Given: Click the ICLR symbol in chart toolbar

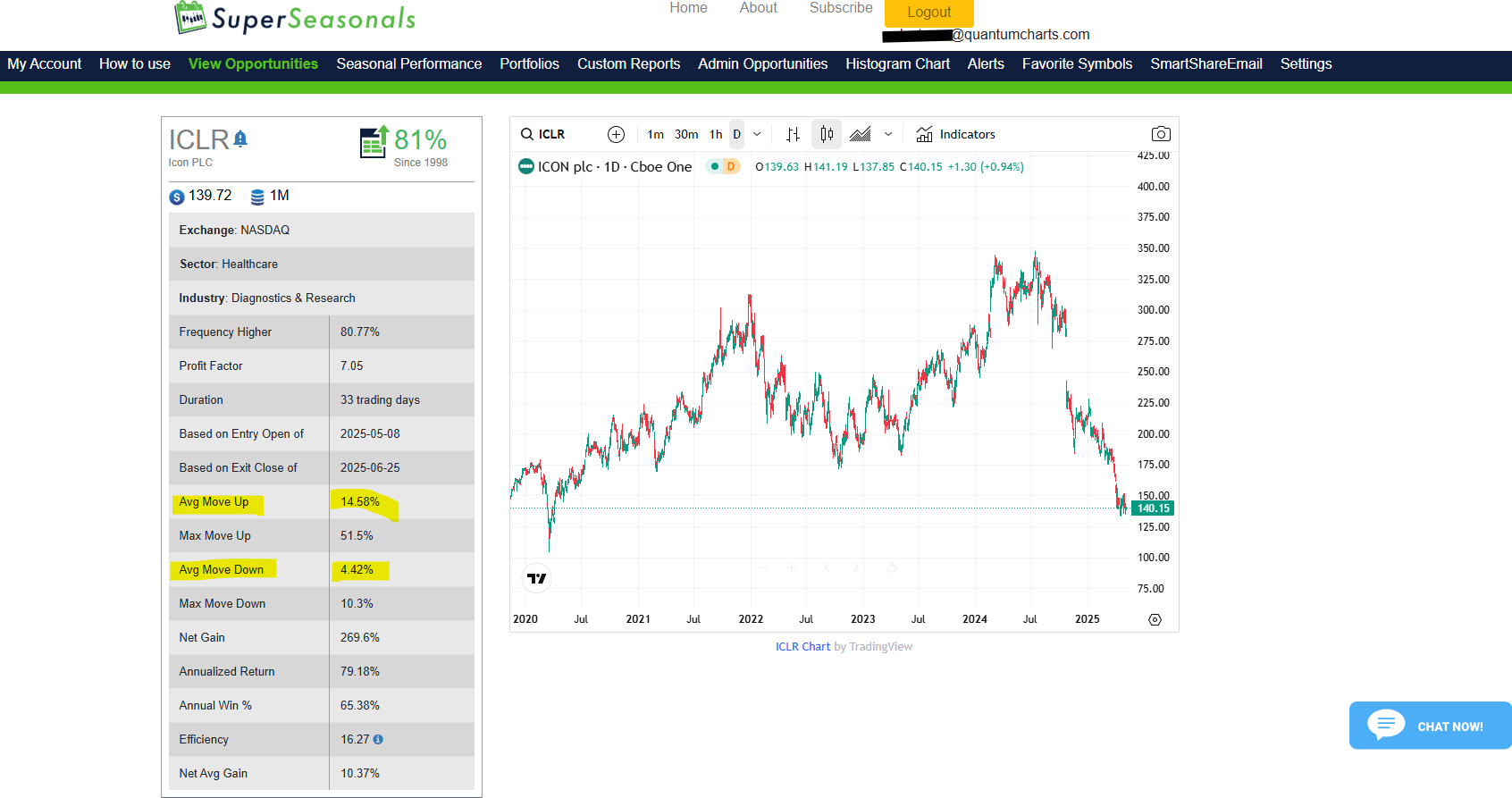Looking at the screenshot, I should (x=551, y=134).
